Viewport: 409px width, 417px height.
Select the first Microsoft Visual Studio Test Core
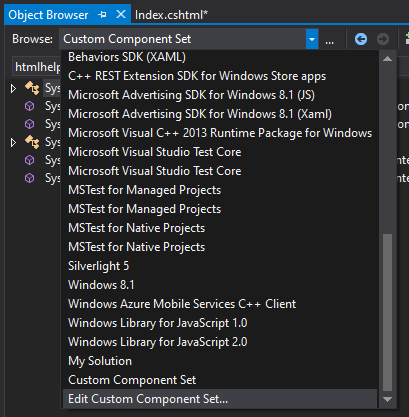tap(220, 152)
